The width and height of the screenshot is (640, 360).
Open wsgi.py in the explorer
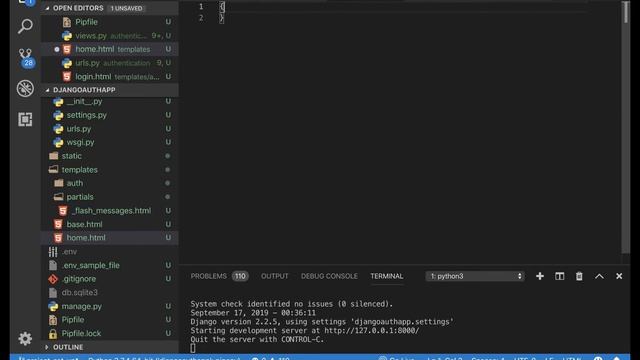coord(109,142)
